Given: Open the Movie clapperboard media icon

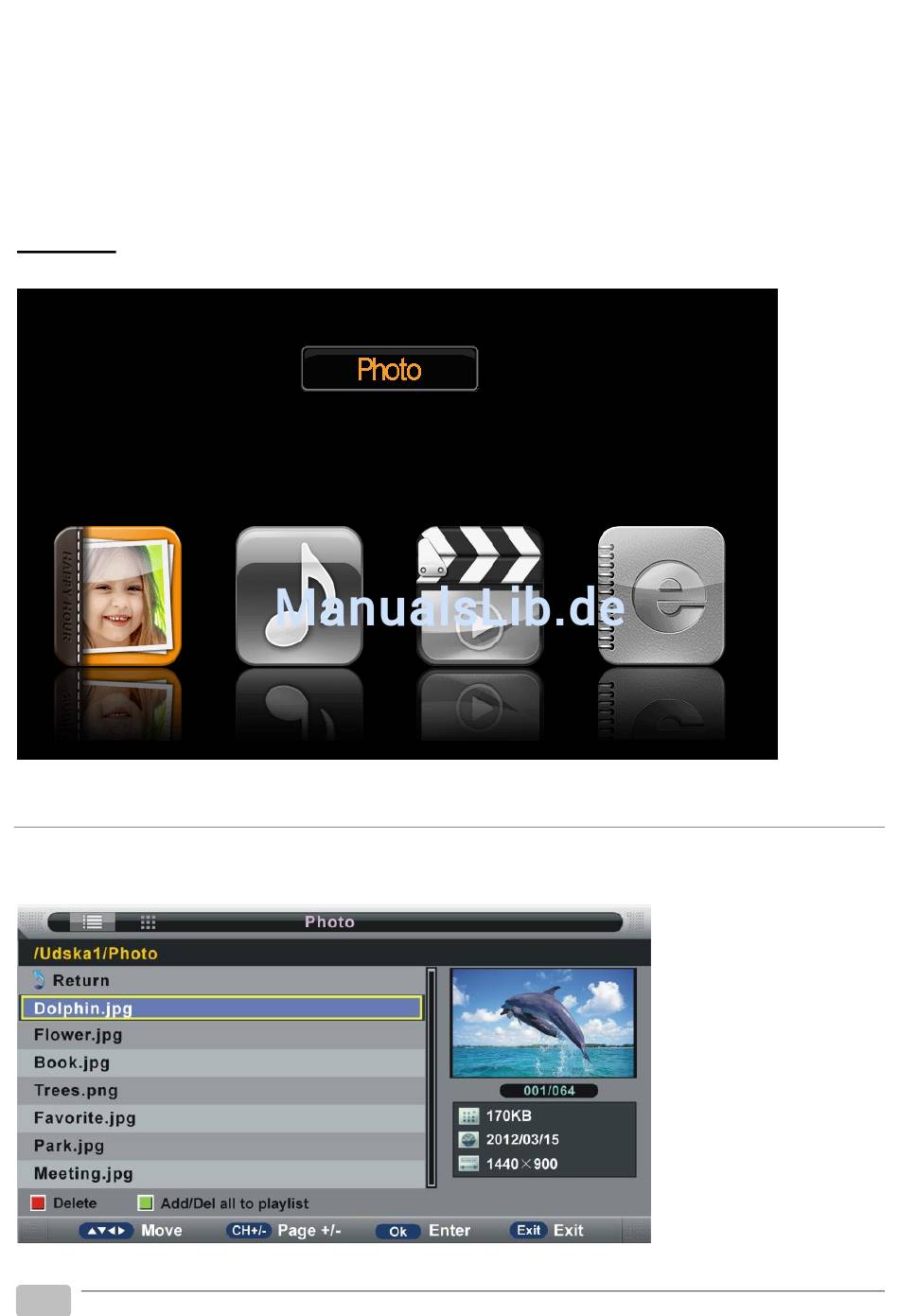Looking at the screenshot, I should click(x=480, y=596).
